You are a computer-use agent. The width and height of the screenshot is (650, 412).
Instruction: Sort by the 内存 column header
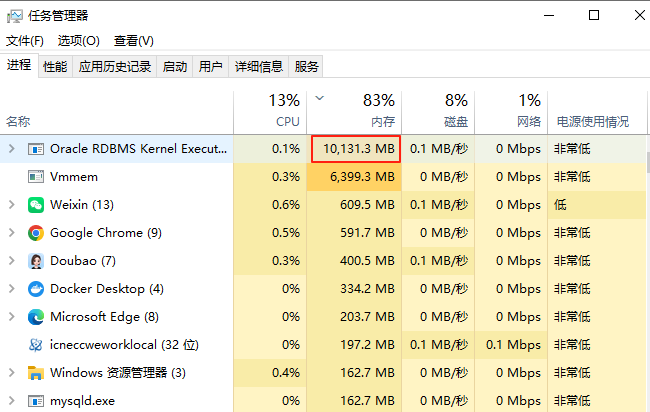pos(354,113)
